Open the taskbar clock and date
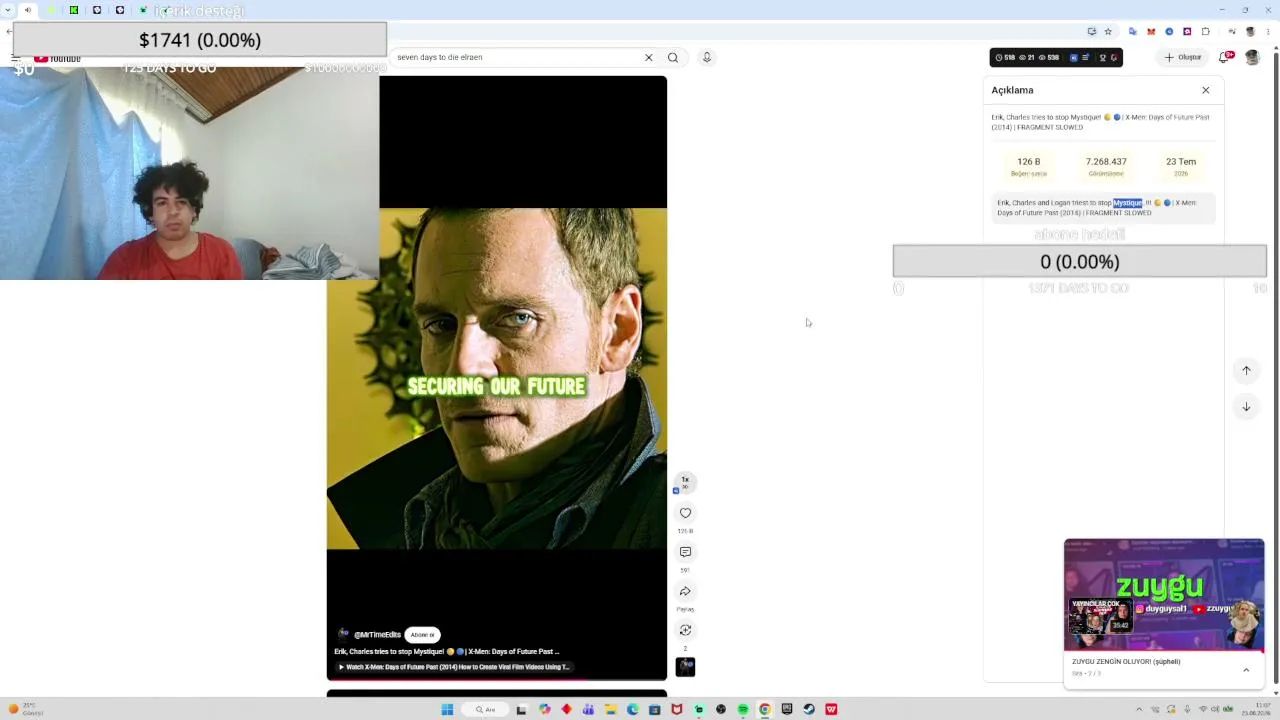This screenshot has height=720, width=1280. 1257,709
